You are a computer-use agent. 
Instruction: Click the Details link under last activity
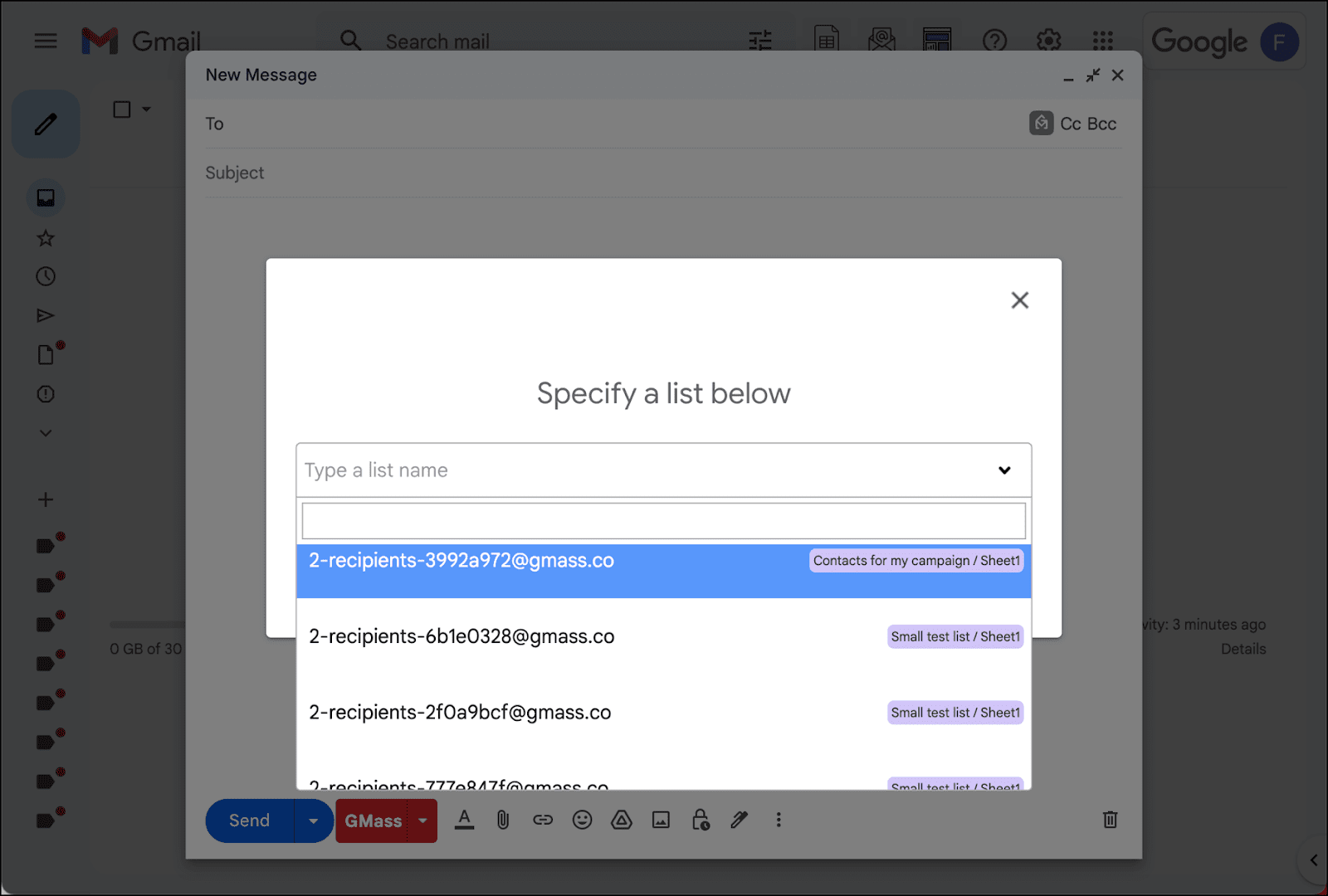point(1243,649)
